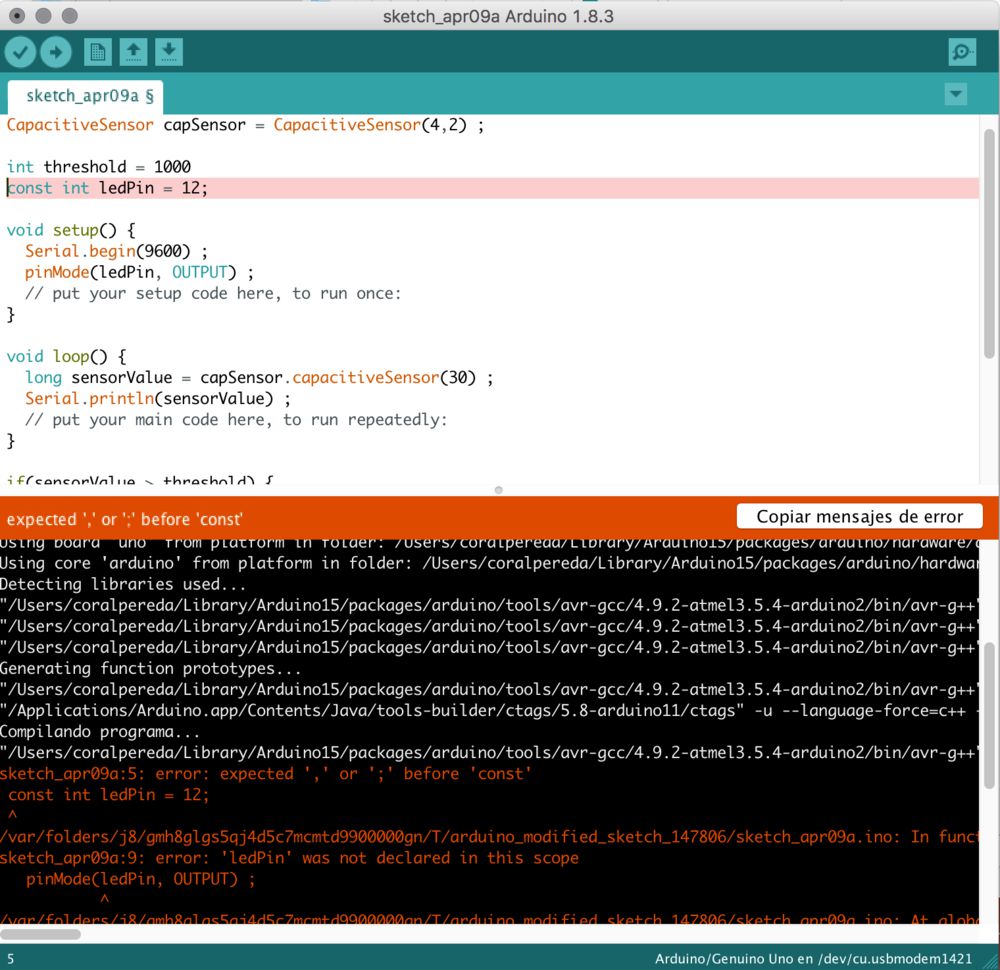Click console 'pinMode(ledPin, OUTPUT) ;' snippet
This screenshot has width=1000, height=970.
[x=140, y=879]
